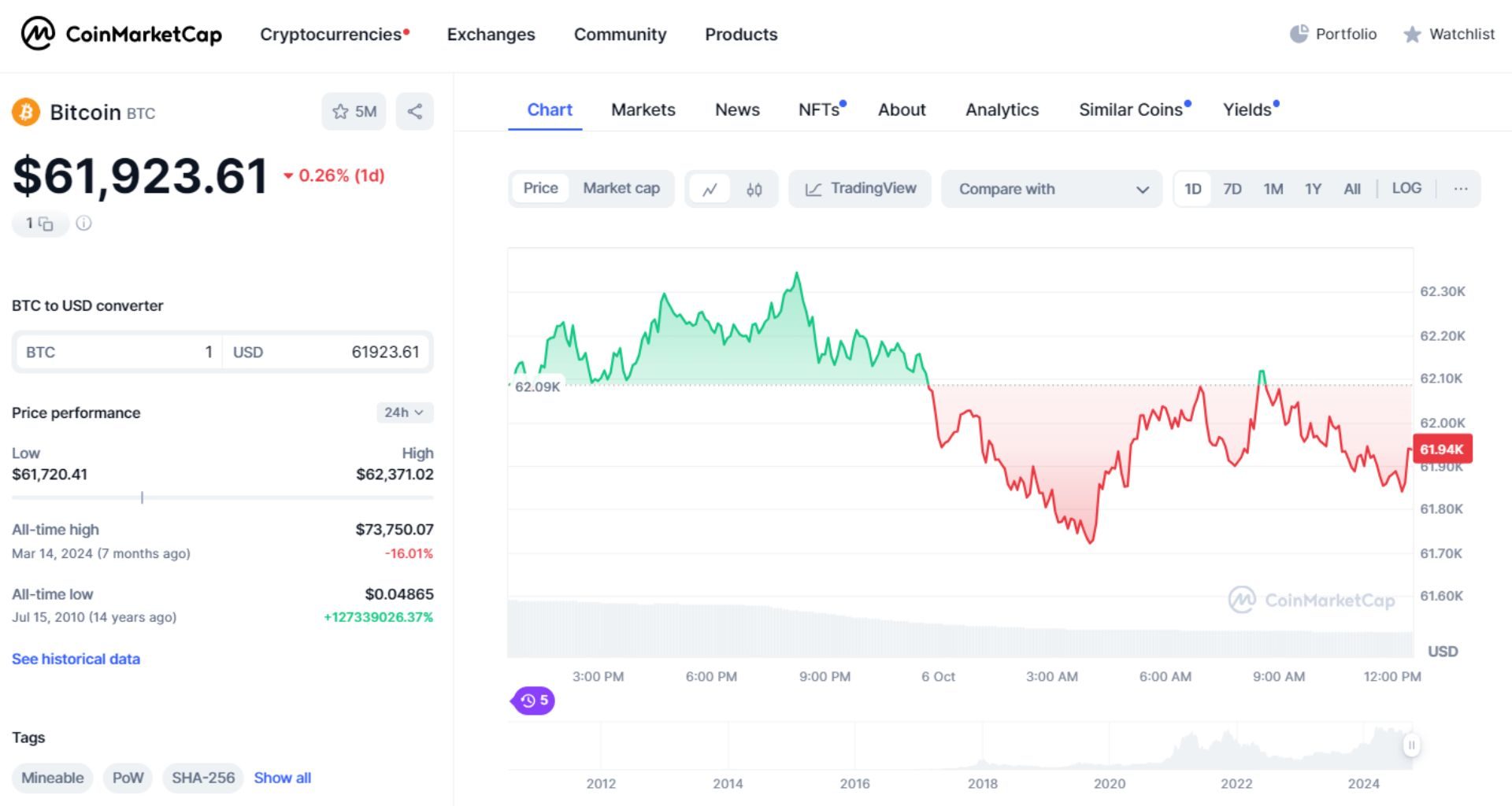Toggle logarithmic scale with LOG
Screen dimensions: 1512x806
[1406, 188]
